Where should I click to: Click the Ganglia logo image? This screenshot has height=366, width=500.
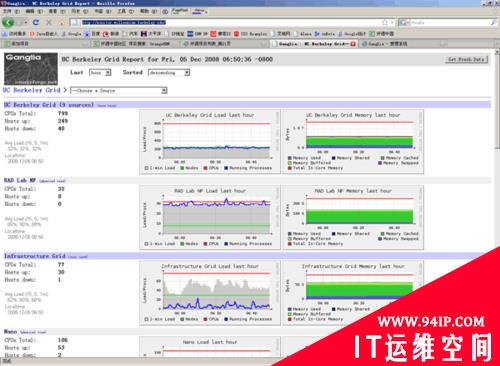click(x=31, y=69)
